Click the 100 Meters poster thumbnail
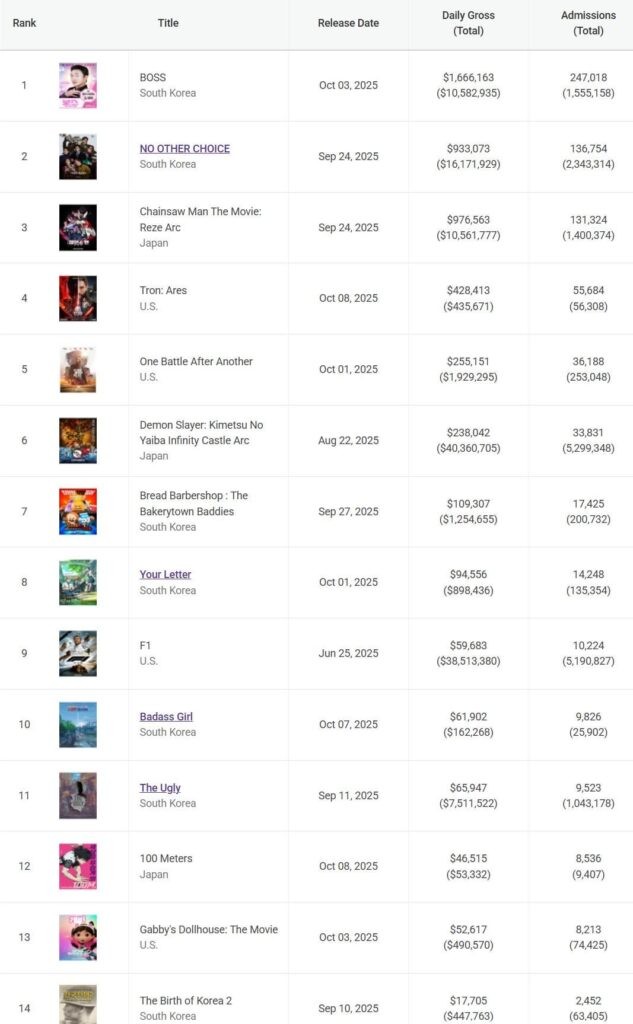Viewport: 633px width, 1024px height. pos(78,867)
